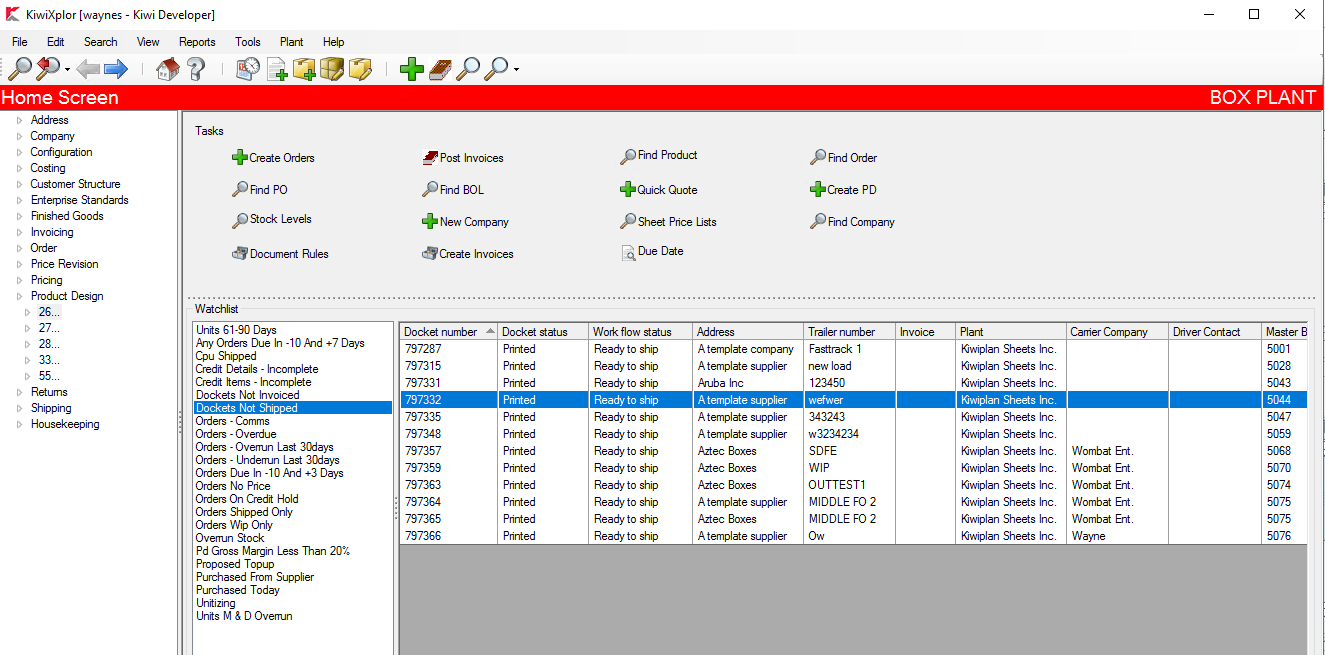Click the first magnifier search toolbar icon
This screenshot has width=1325, height=655.
pyautogui.click(x=19, y=69)
